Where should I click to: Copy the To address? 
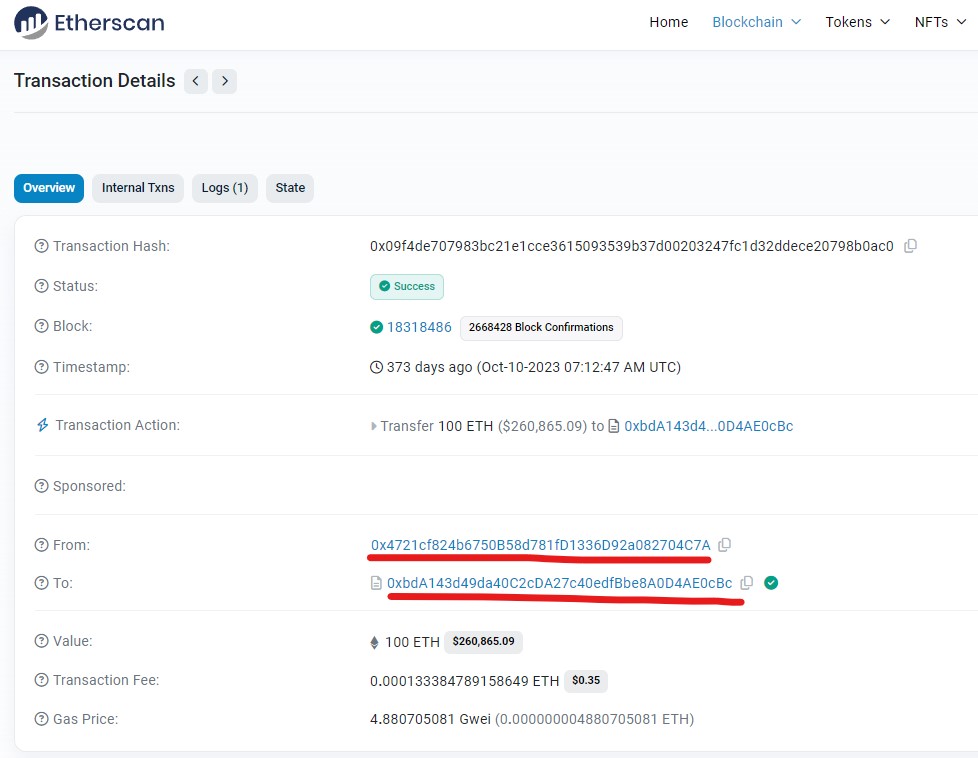tap(747, 583)
